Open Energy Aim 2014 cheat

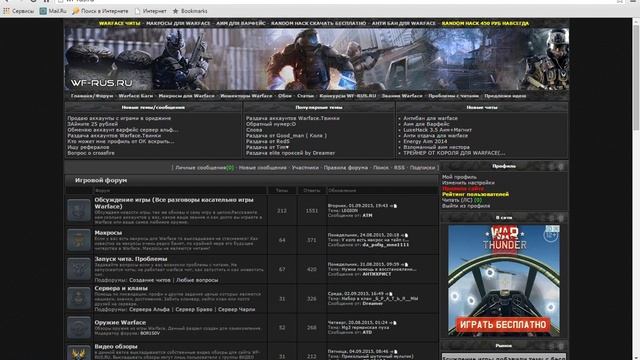coord(425,141)
